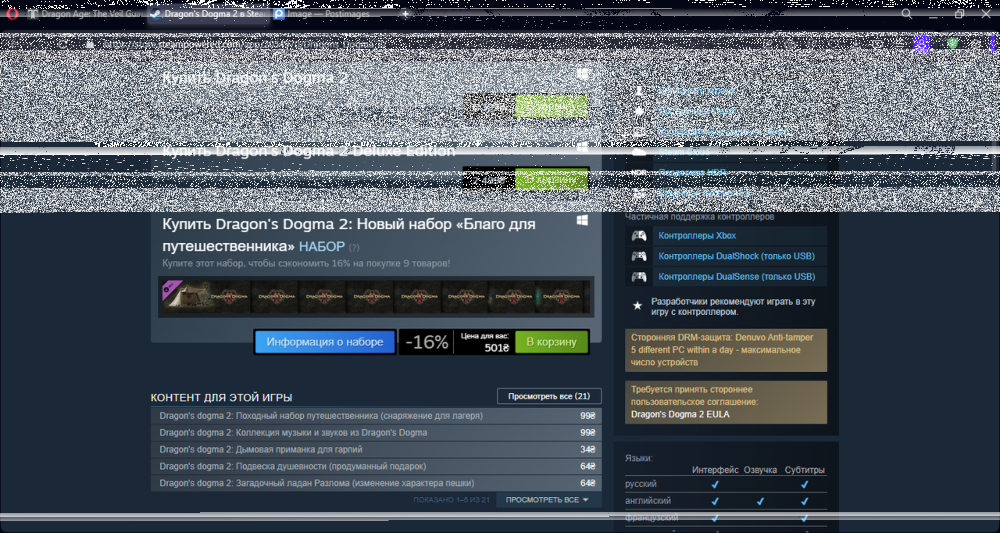This screenshot has width=1000, height=533.
Task: Click Информация о наборе button
Action: coord(325,342)
